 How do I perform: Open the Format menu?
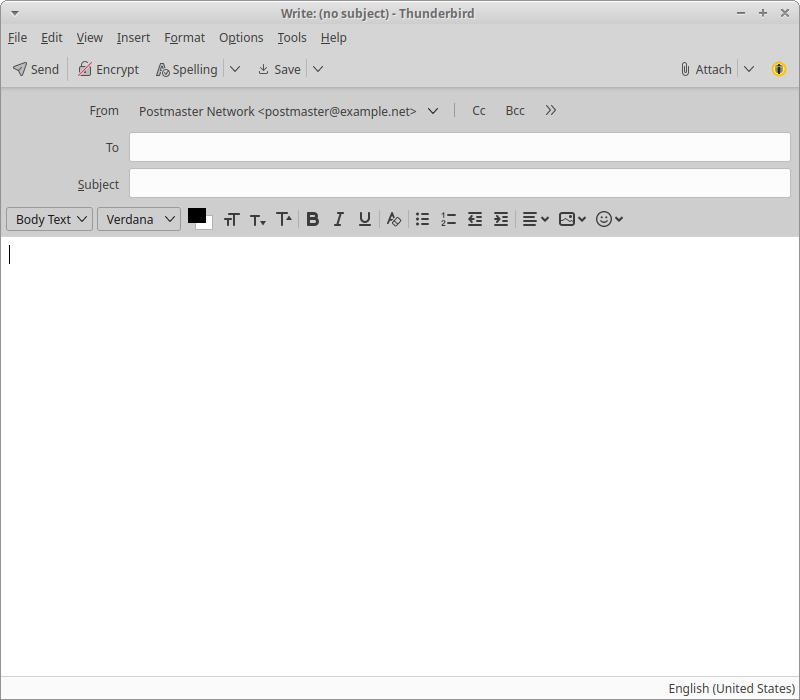coord(184,38)
